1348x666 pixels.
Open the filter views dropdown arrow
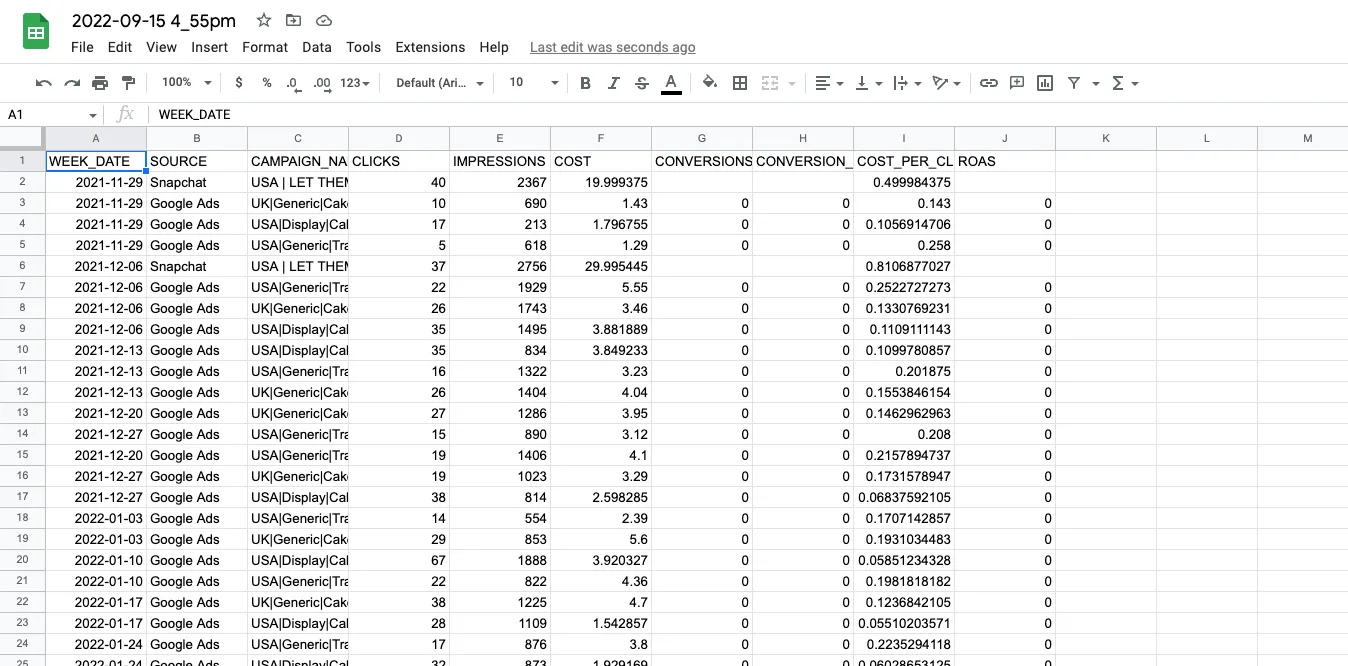(x=1096, y=83)
